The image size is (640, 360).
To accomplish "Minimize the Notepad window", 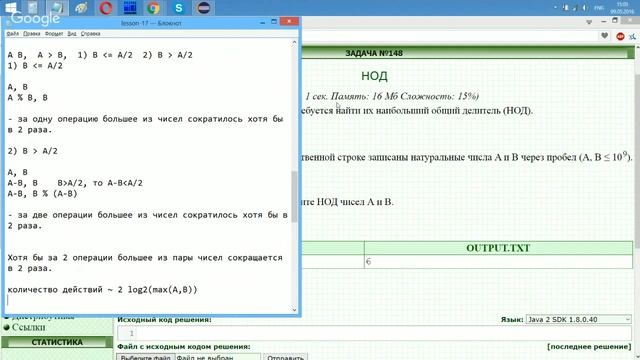I will point(262,23).
